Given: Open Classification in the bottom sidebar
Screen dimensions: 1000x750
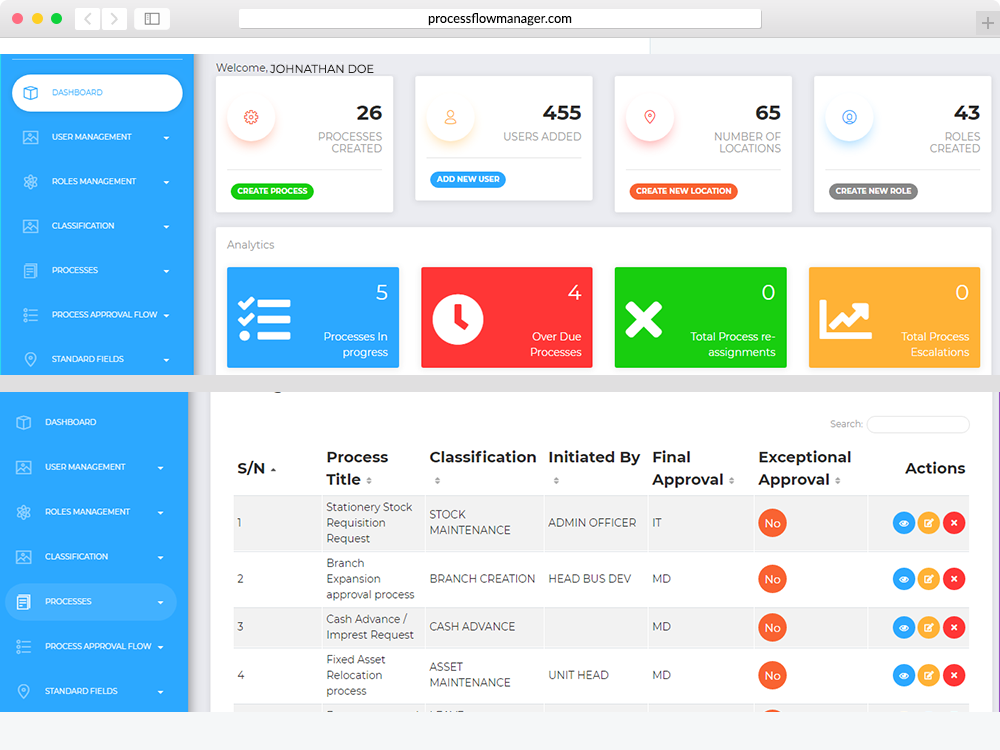Looking at the screenshot, I should click(x=91, y=557).
